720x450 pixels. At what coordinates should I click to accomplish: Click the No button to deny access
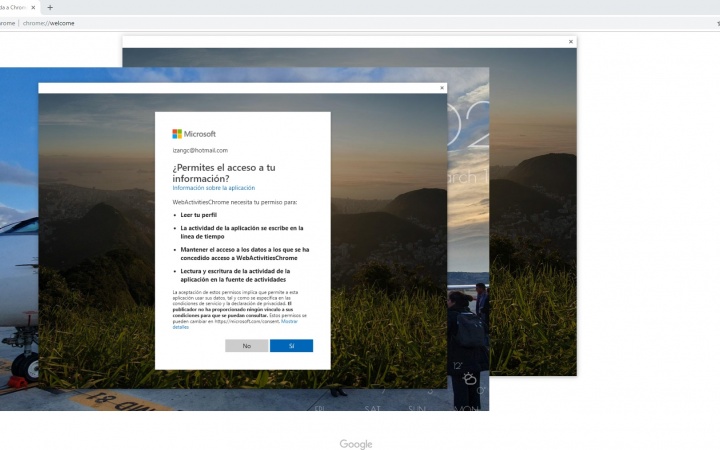(247, 346)
